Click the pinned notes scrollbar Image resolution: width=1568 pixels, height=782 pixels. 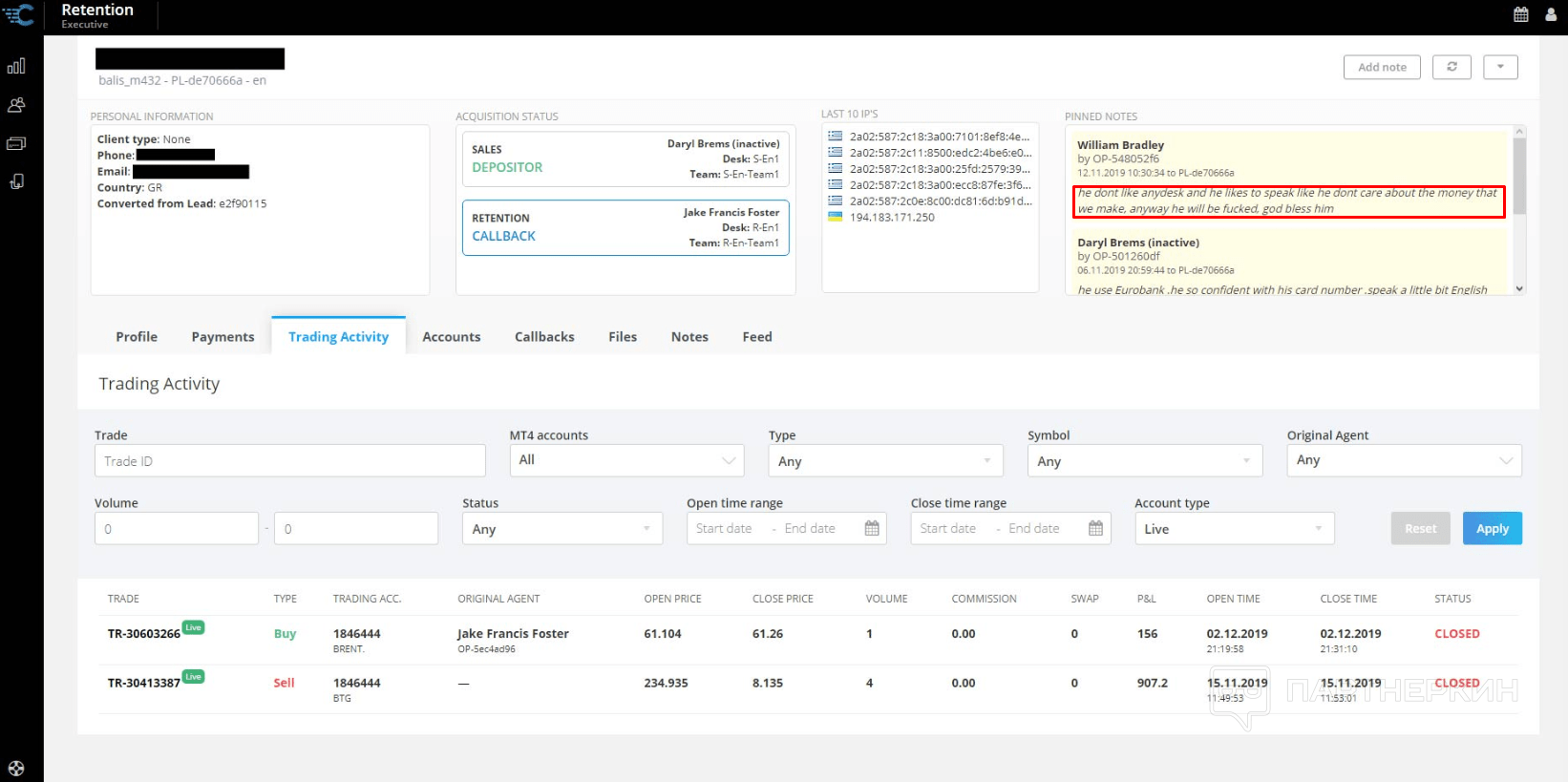point(1519,177)
